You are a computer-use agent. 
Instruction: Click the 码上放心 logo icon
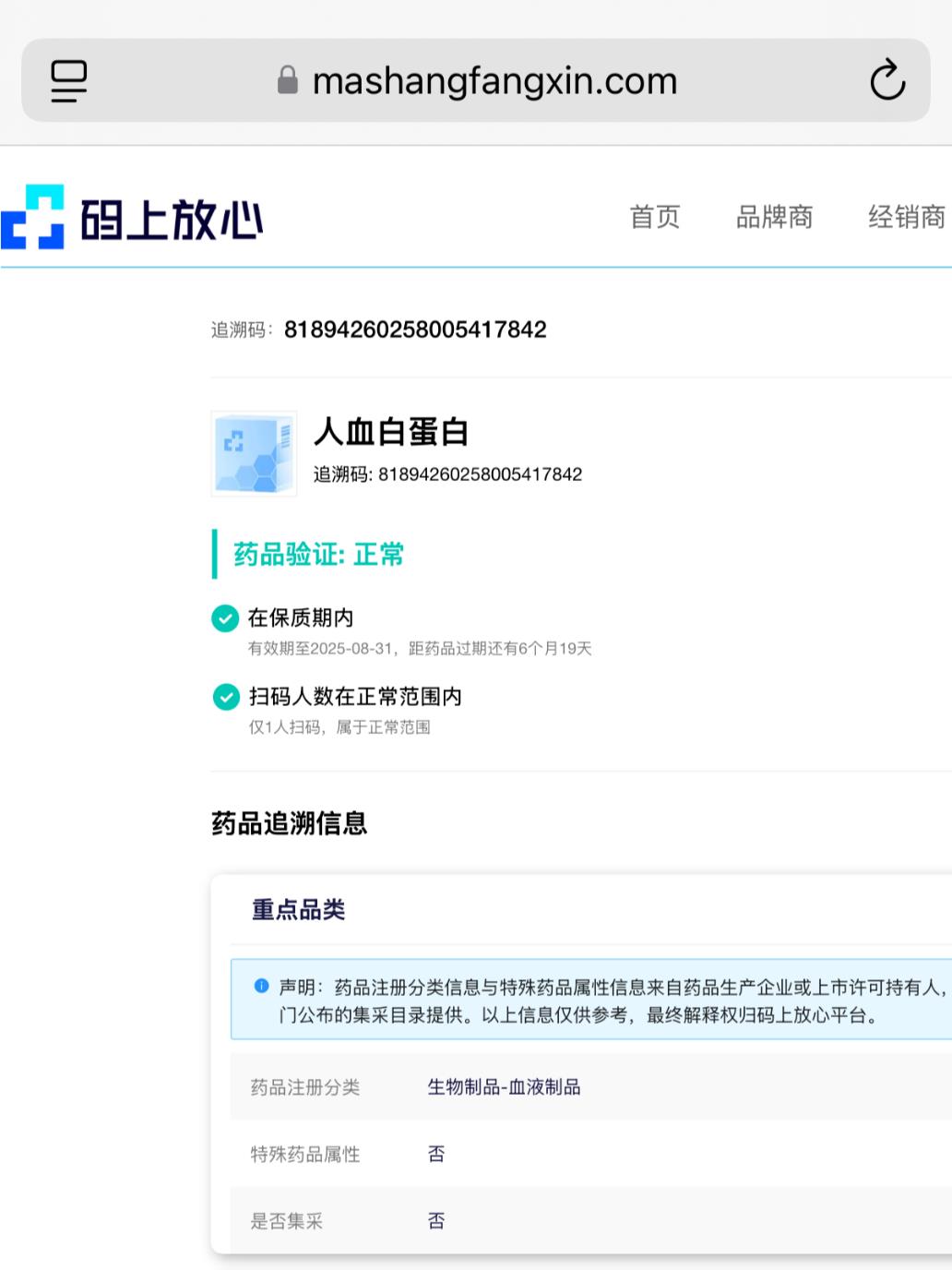coord(33,218)
